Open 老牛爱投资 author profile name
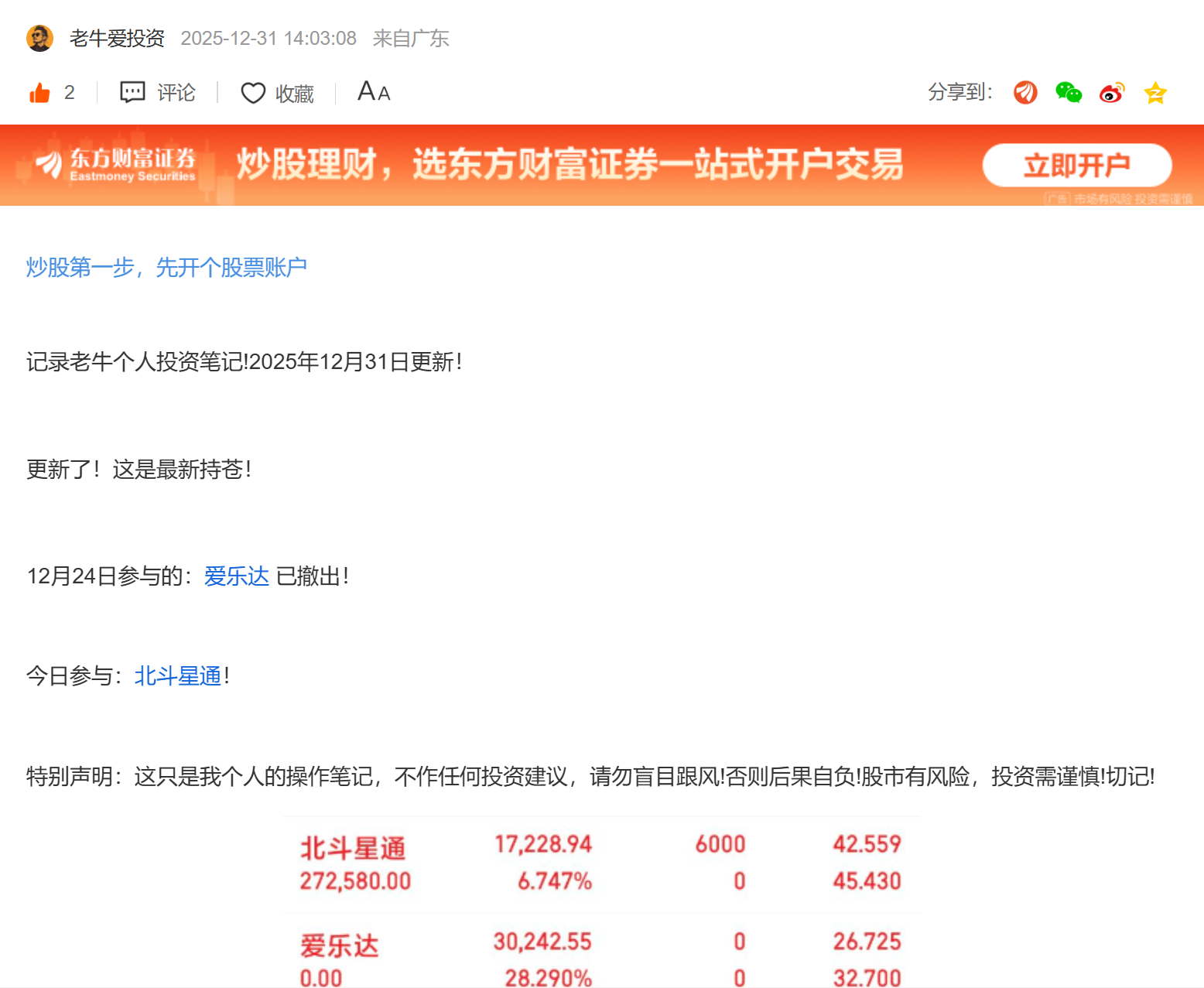 click(117, 38)
